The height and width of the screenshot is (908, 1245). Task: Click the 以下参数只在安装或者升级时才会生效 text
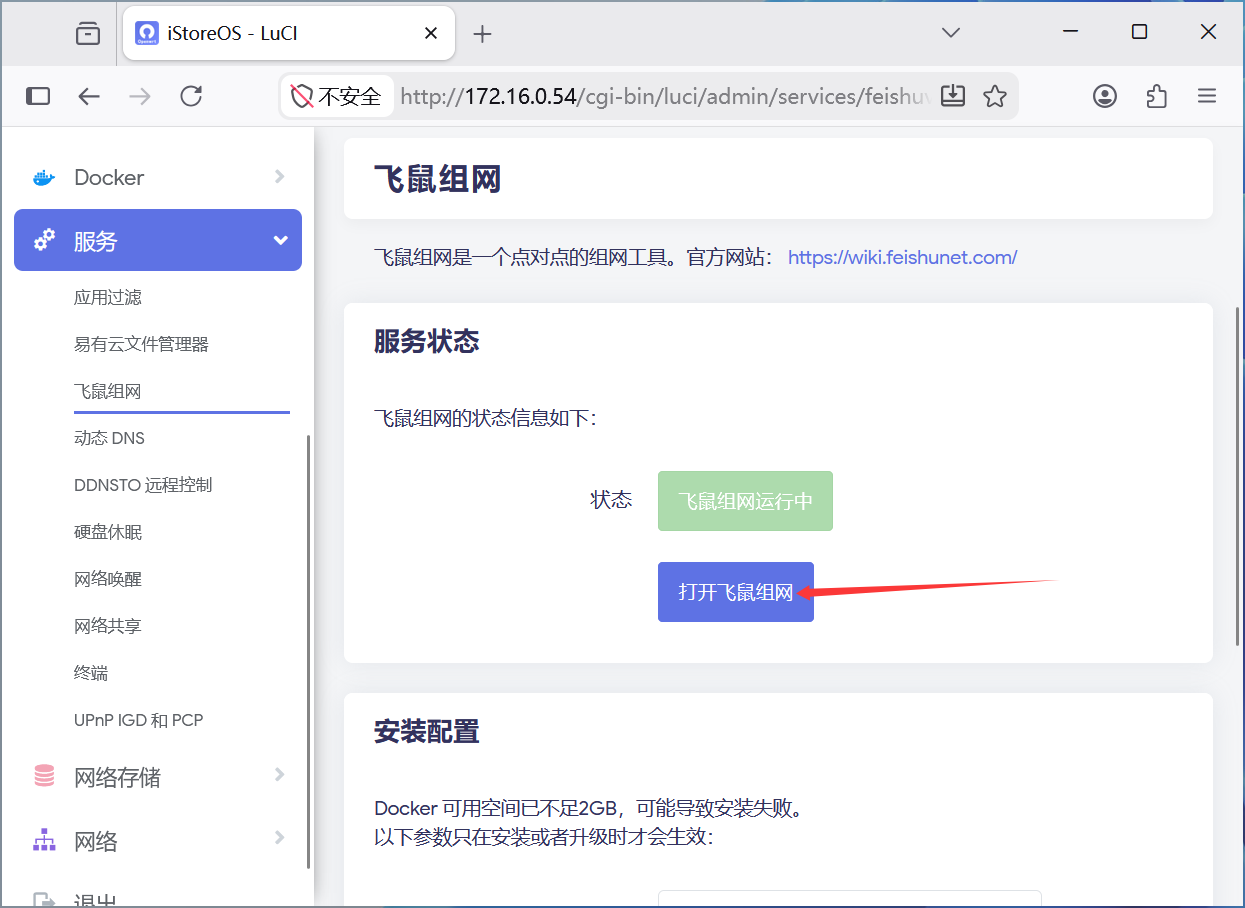(x=544, y=837)
